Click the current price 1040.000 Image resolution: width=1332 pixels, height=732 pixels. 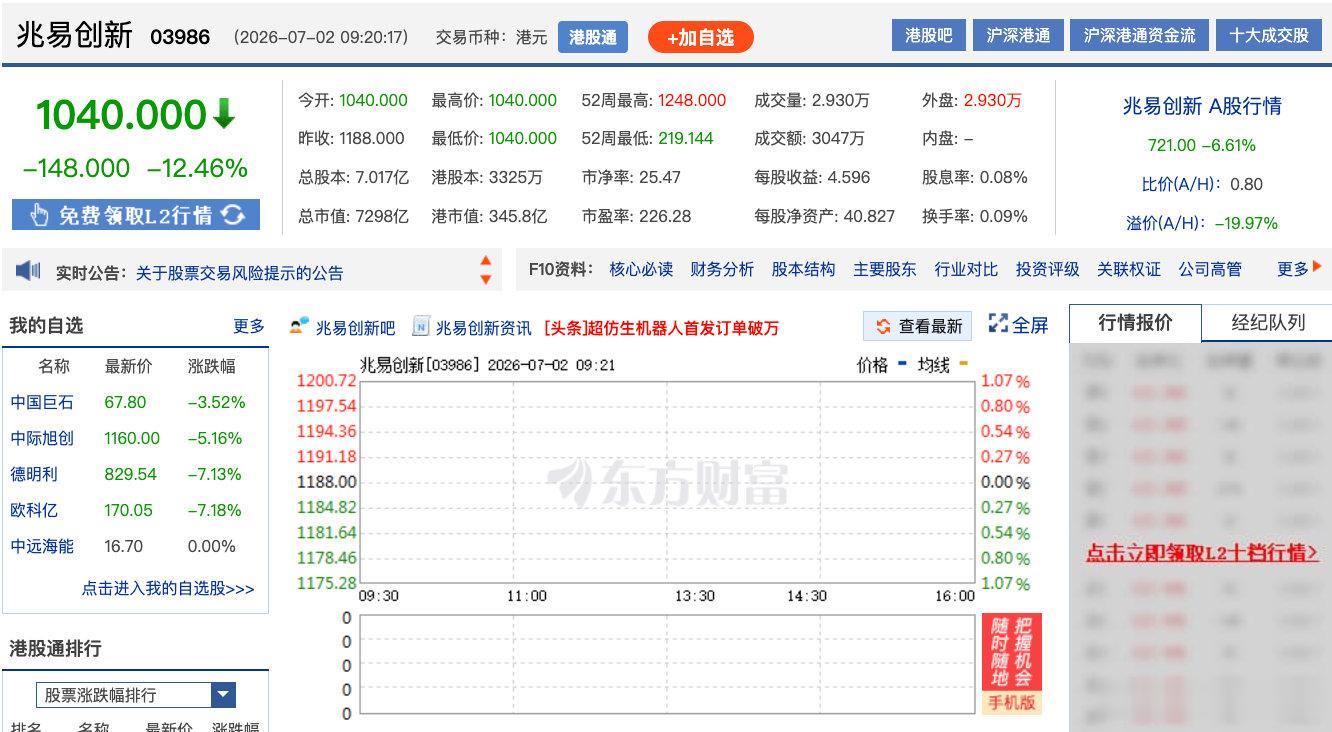121,115
